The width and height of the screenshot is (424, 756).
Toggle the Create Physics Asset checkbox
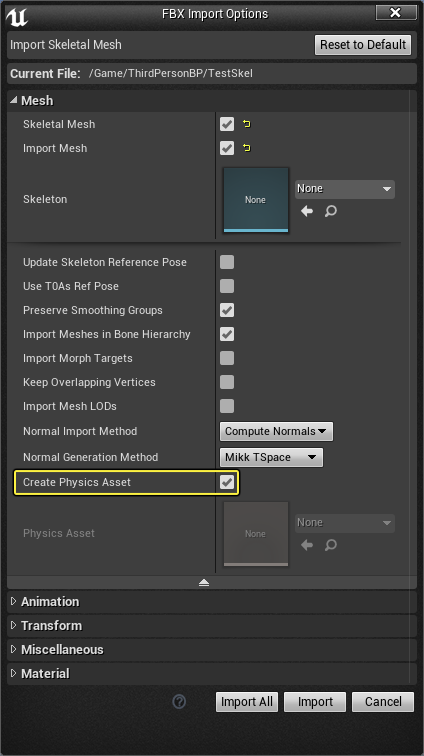pyautogui.click(x=227, y=482)
